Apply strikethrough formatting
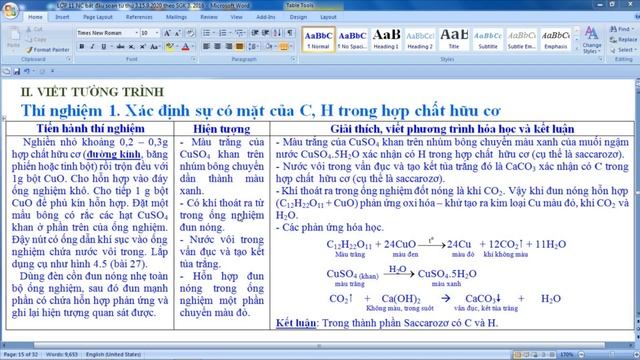The image size is (640, 360). click(x=120, y=47)
